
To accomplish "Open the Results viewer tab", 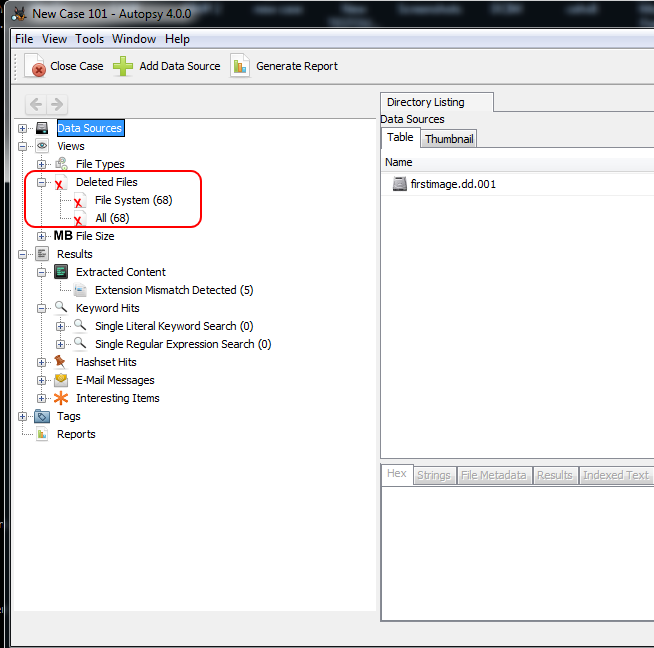I will point(555,475).
